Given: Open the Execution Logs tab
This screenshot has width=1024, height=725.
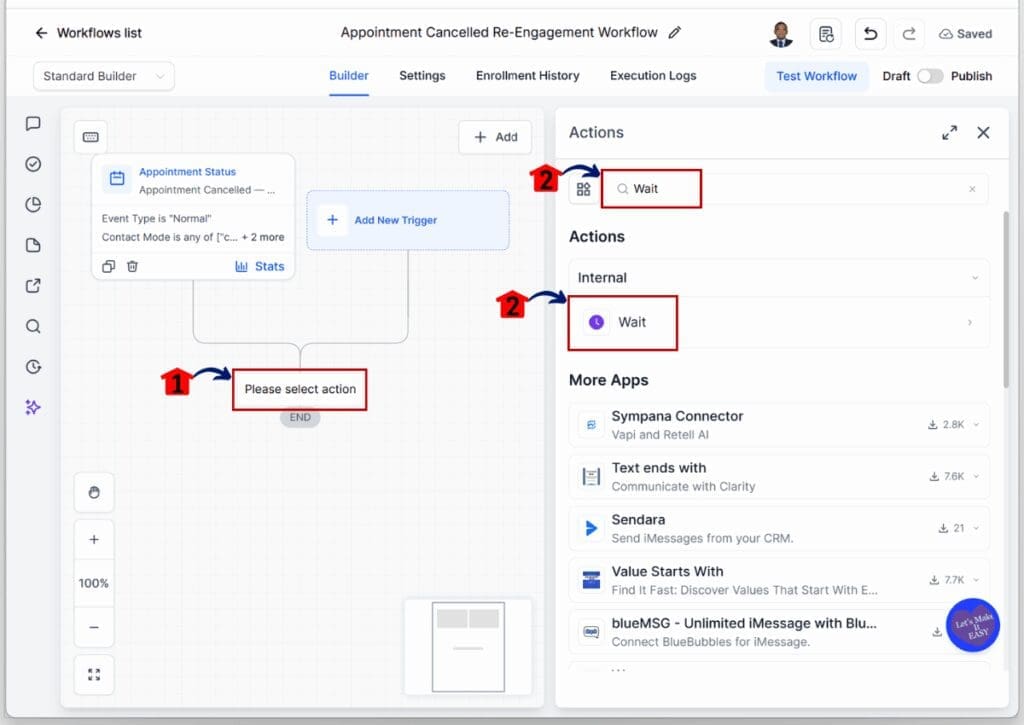Looking at the screenshot, I should pyautogui.click(x=653, y=76).
